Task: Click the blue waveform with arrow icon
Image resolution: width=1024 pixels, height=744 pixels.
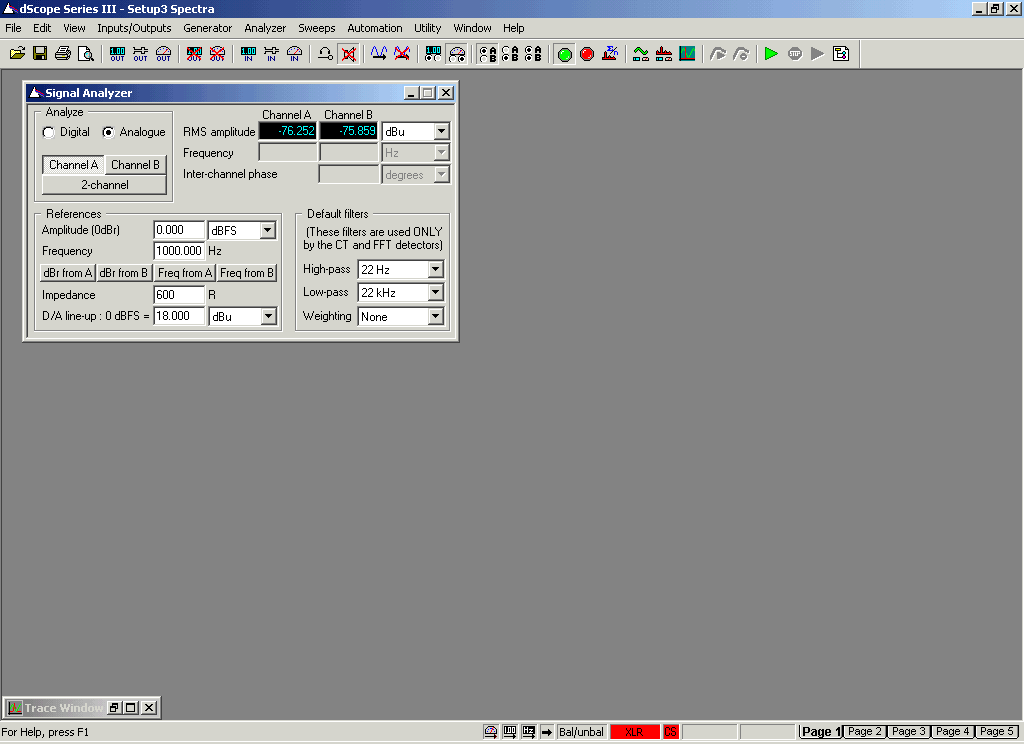Action: [379, 54]
